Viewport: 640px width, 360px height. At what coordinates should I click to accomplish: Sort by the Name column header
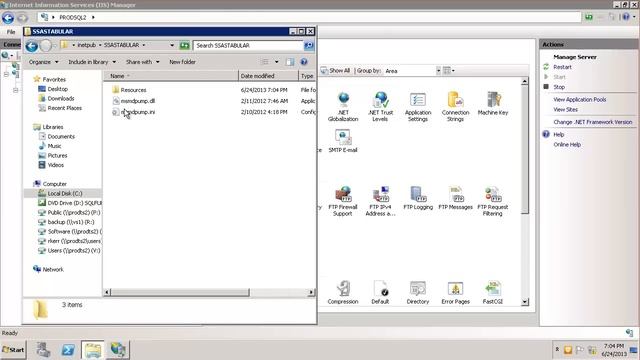[170, 76]
